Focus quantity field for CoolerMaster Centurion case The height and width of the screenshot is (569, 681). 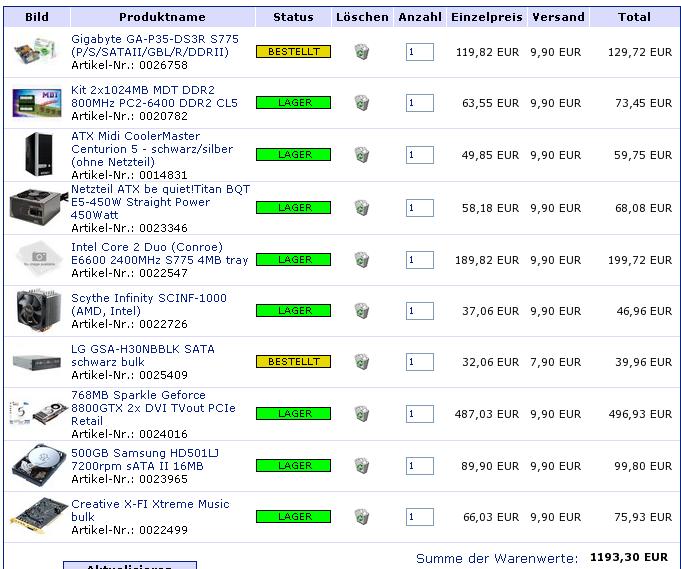[x=420, y=155]
